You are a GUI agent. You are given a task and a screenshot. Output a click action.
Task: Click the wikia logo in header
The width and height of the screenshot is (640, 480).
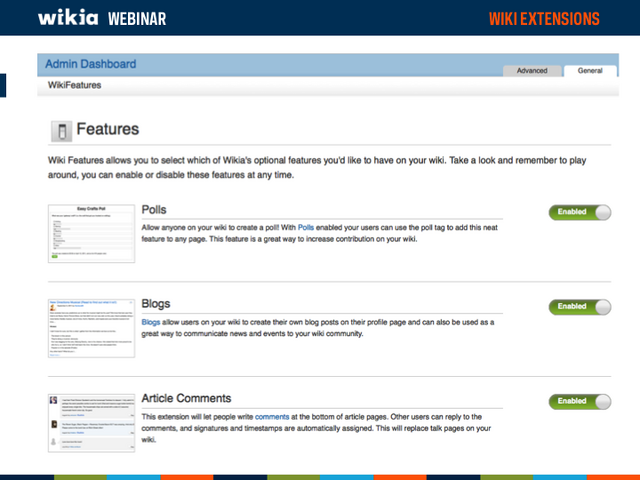coord(68,17)
